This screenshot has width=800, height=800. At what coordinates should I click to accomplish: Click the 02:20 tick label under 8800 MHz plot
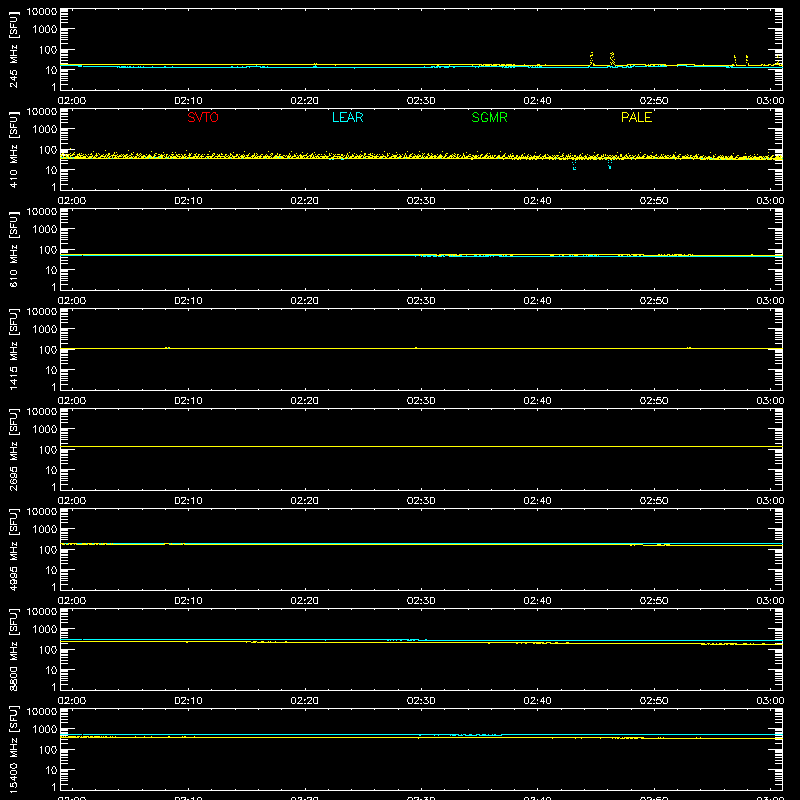305,701
